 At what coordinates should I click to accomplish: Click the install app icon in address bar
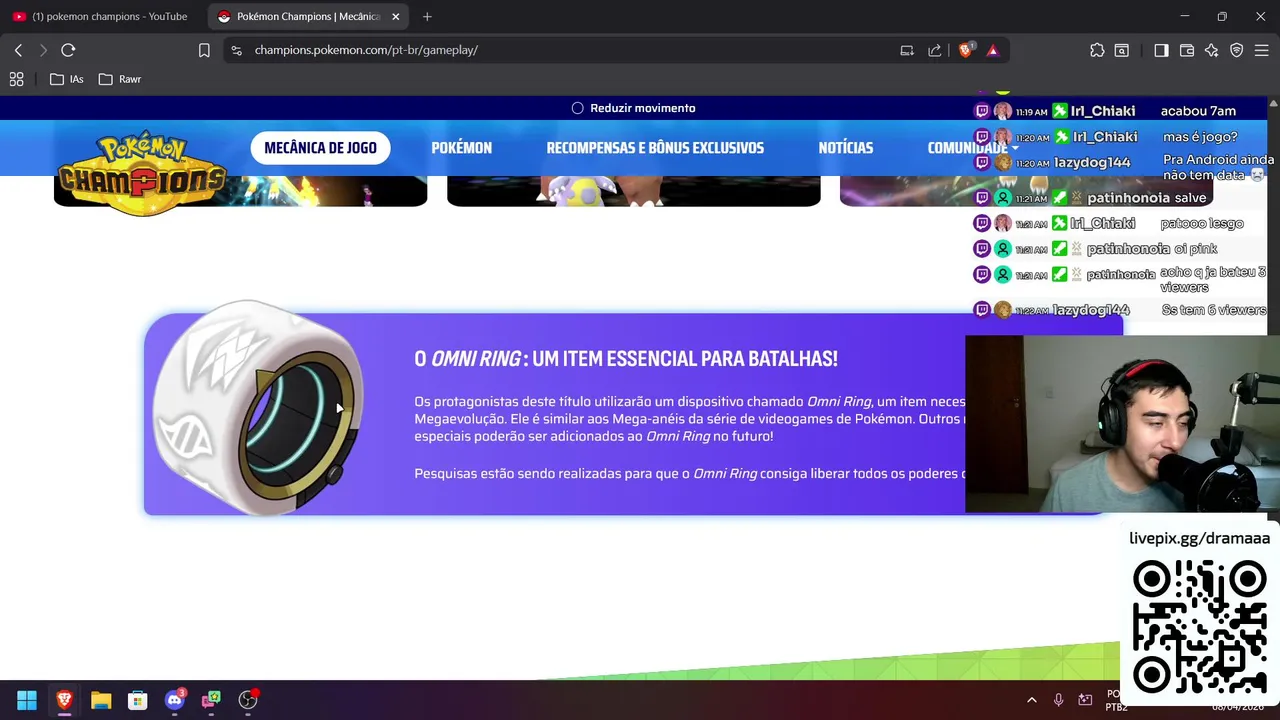pos(907,50)
